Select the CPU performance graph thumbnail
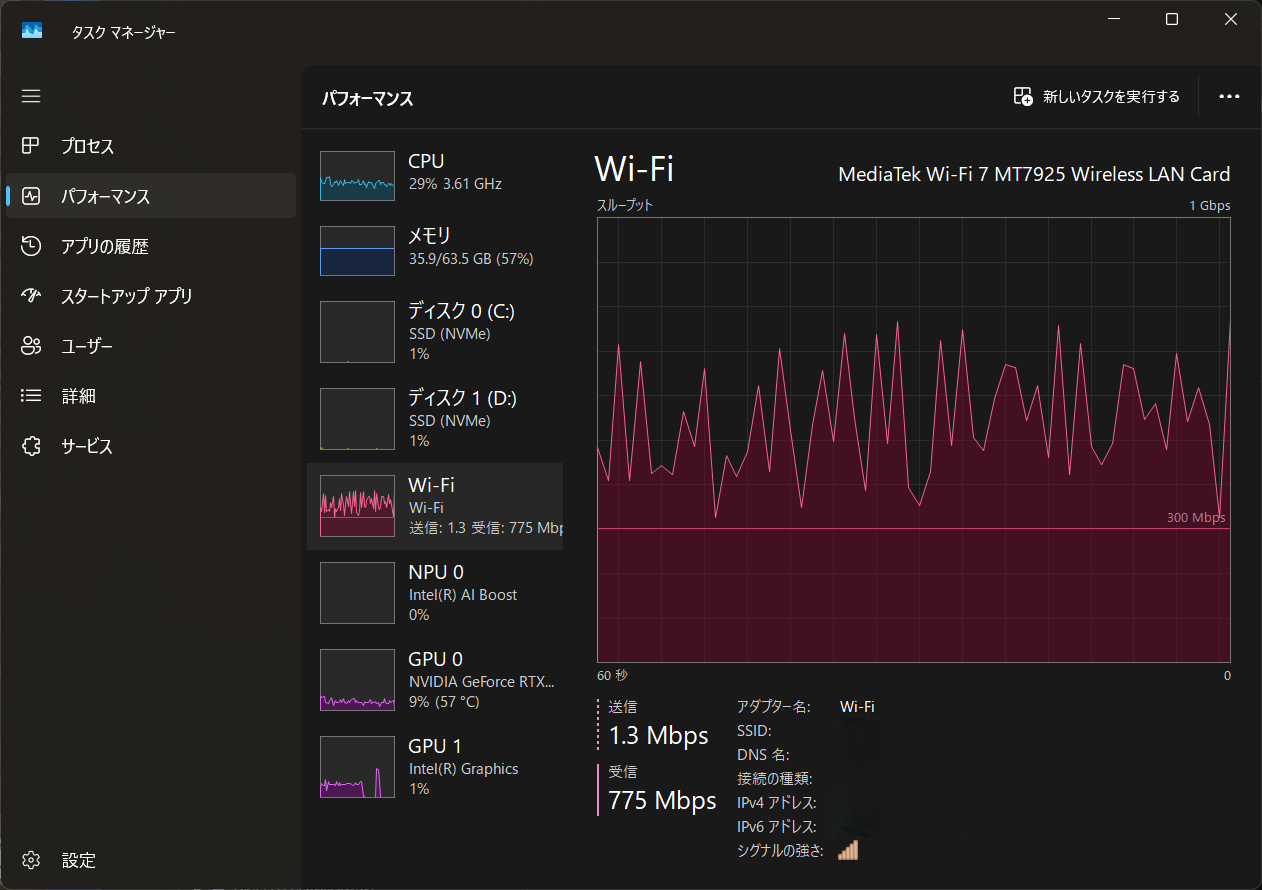This screenshot has width=1262, height=890. (357, 176)
